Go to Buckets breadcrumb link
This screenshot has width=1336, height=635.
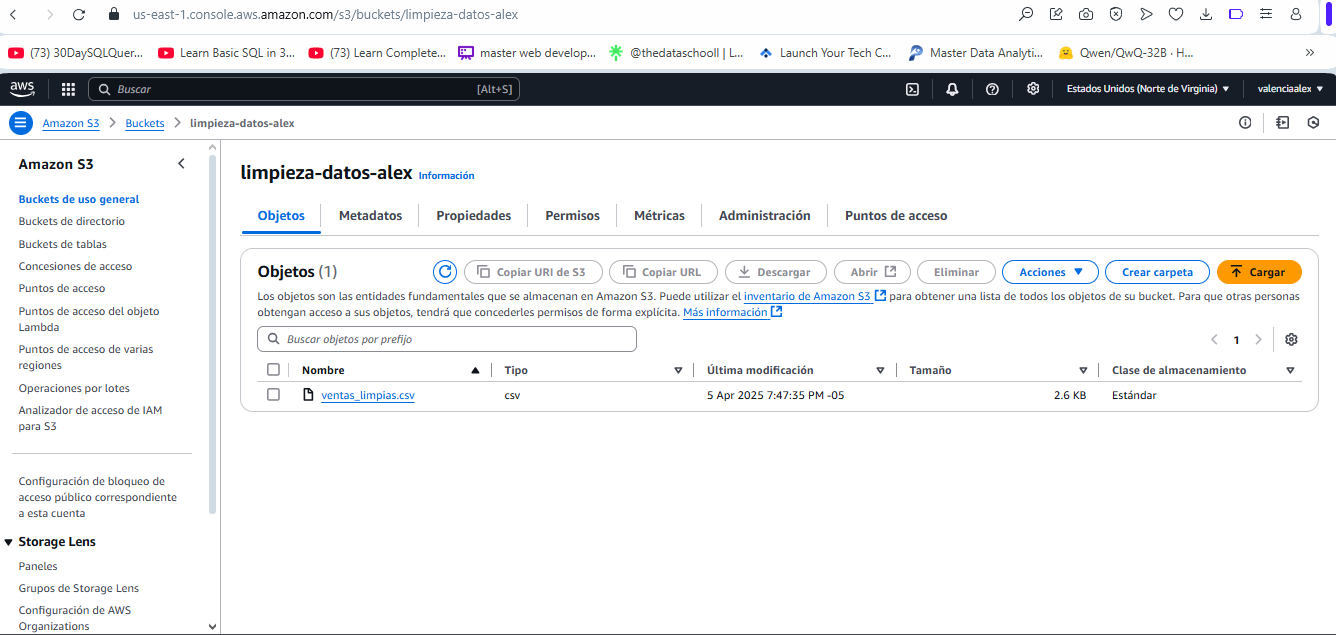[145, 123]
